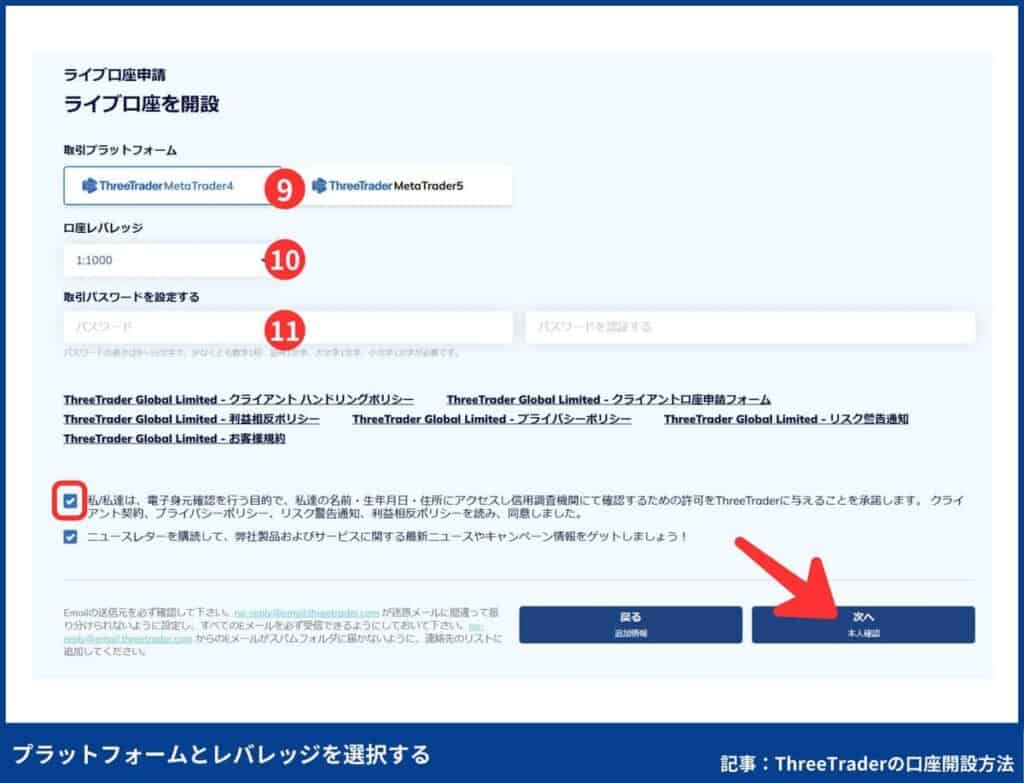Click the 口座レバレッジ label
The image size is (1024, 783).
point(103,228)
